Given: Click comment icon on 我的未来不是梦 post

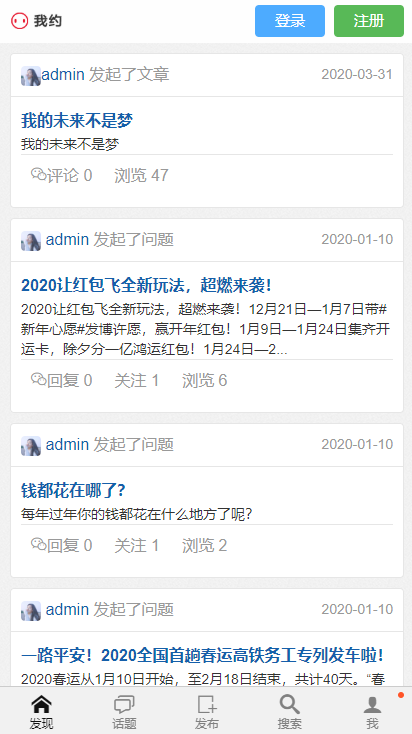Looking at the screenshot, I should [x=38, y=174].
